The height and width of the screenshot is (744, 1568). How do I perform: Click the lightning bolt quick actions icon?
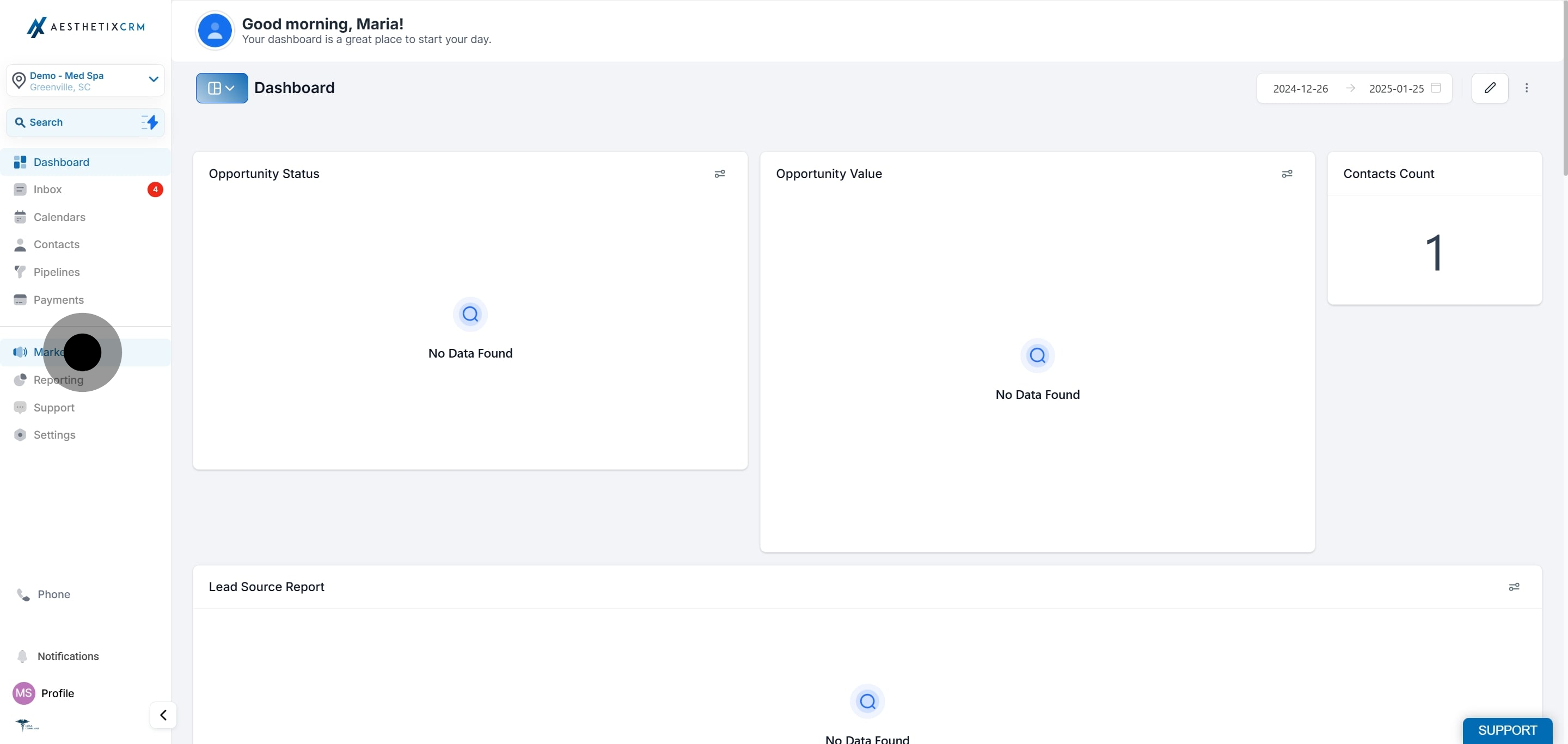[150, 122]
